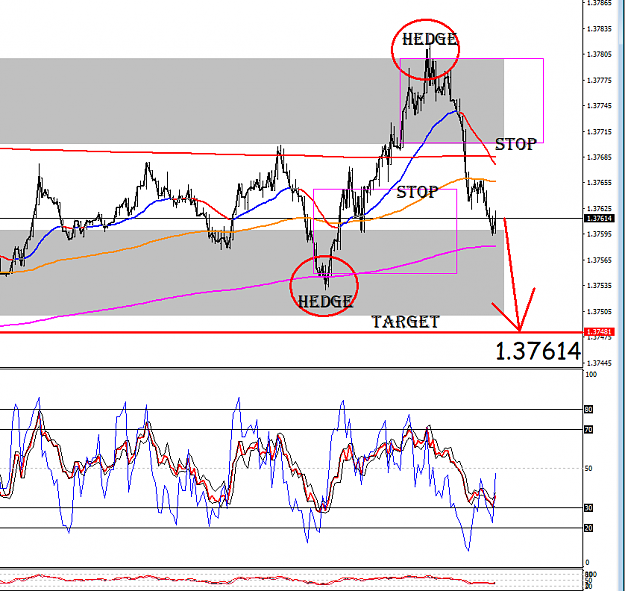Click the 70 level label on the oscillator scale

pyautogui.click(x=589, y=430)
